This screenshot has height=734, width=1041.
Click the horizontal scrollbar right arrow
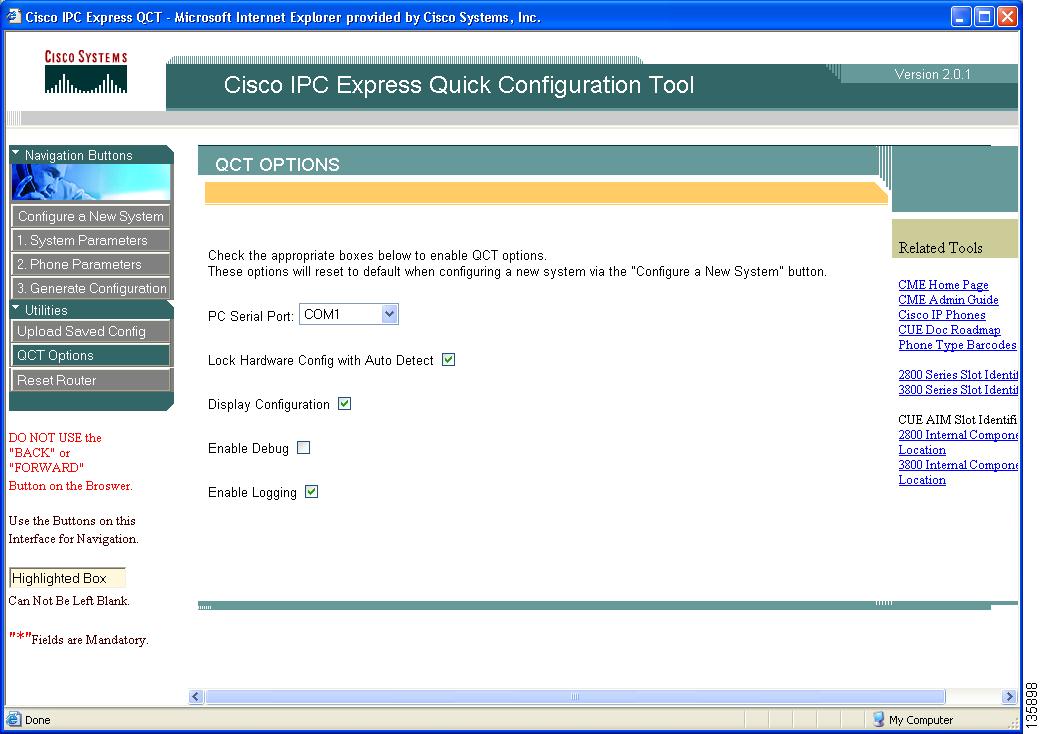1010,696
